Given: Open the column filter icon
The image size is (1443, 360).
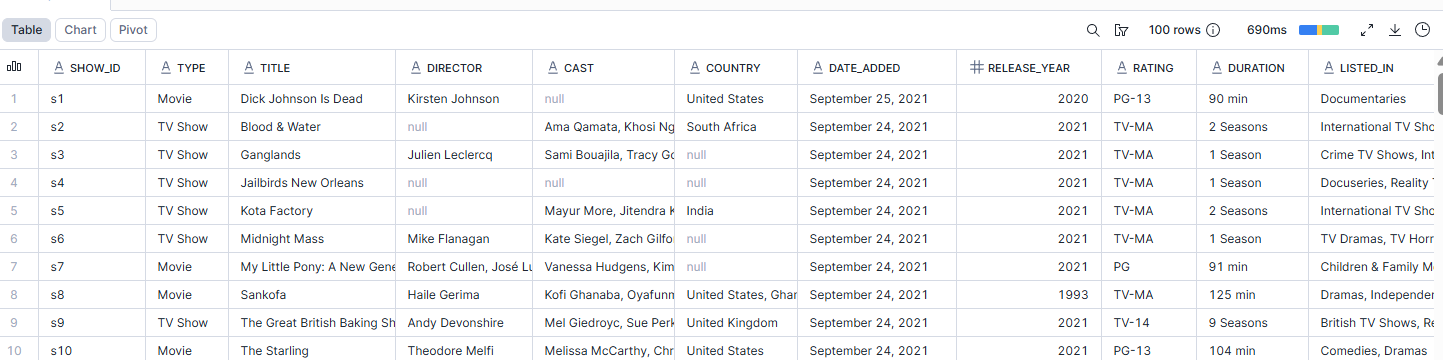Looking at the screenshot, I should tap(1121, 30).
